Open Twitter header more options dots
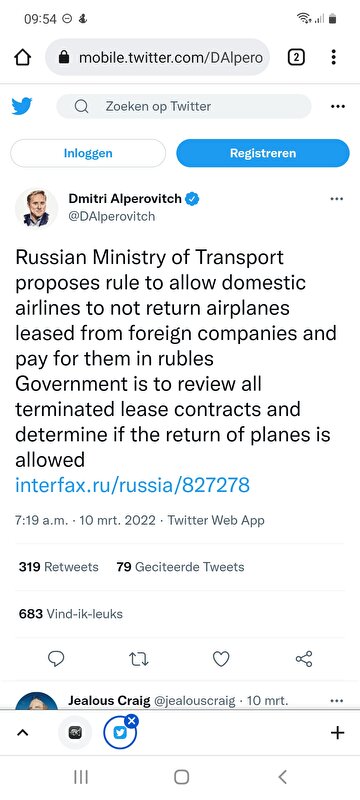 coord(338,107)
